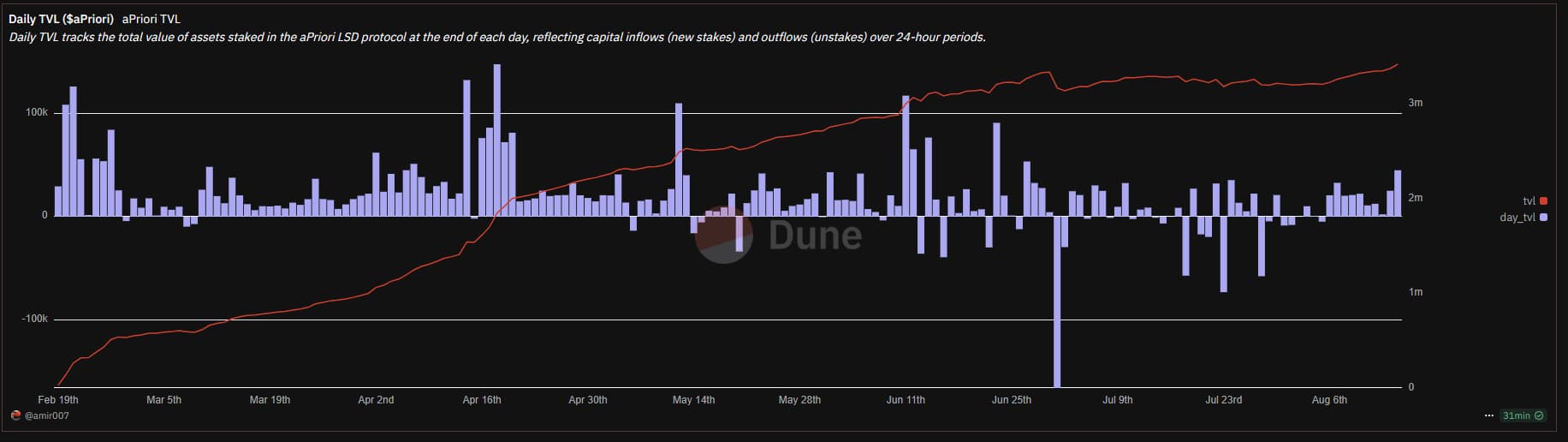Click the purple day_tvl legend color square
Image resolution: width=1568 pixels, height=442 pixels.
(x=1543, y=218)
